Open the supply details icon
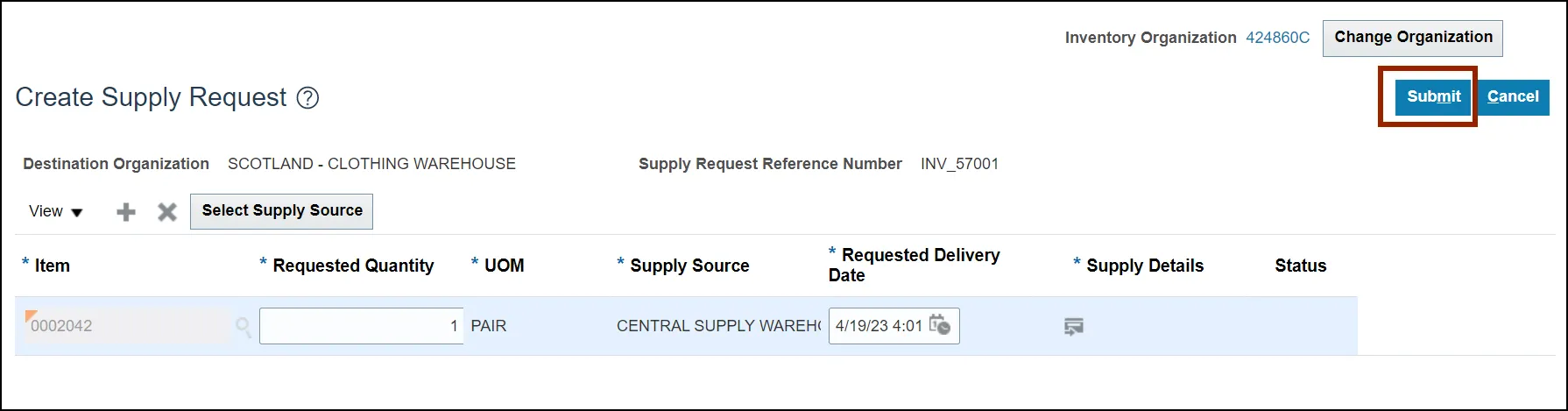The image size is (1568, 411). 1073,327
